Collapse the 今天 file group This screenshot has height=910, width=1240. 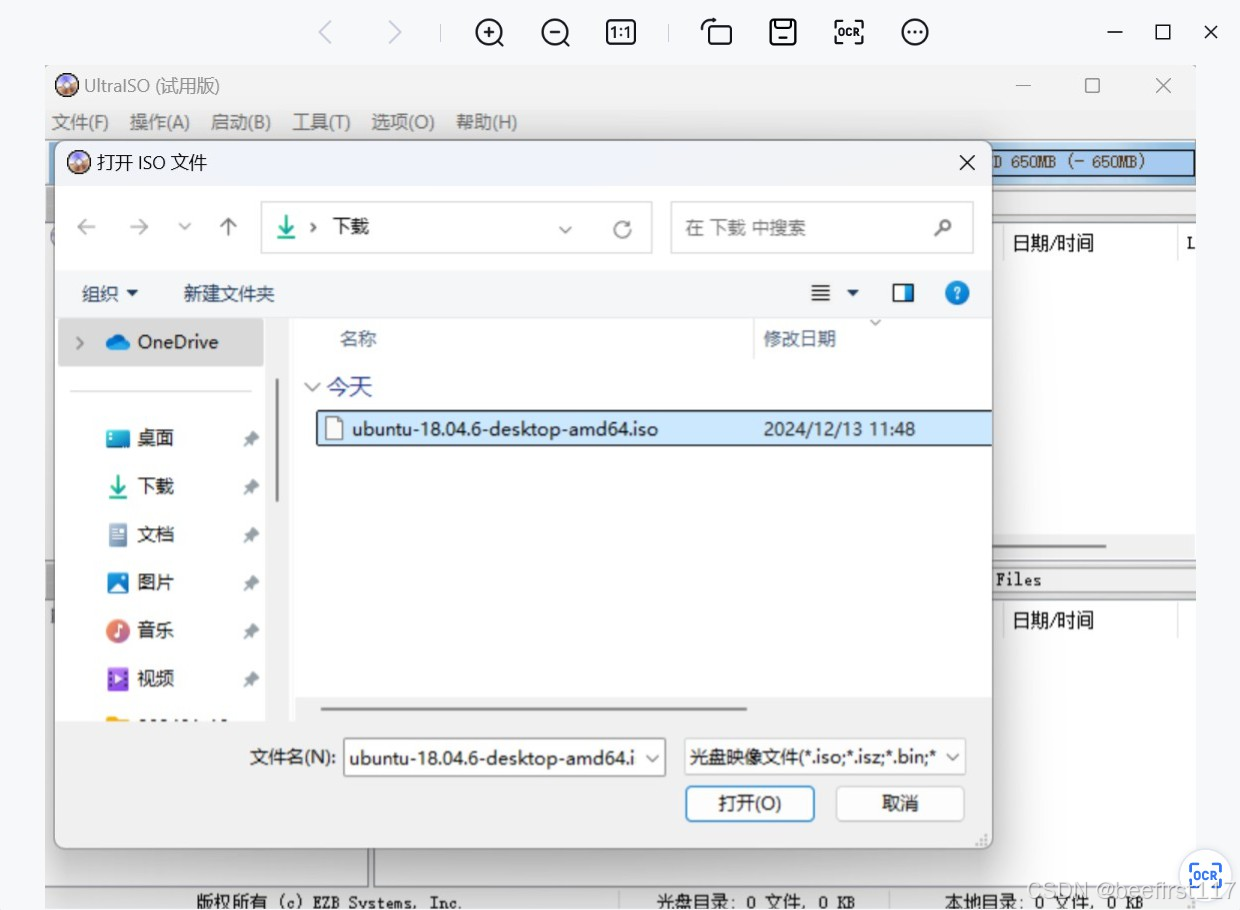(312, 387)
